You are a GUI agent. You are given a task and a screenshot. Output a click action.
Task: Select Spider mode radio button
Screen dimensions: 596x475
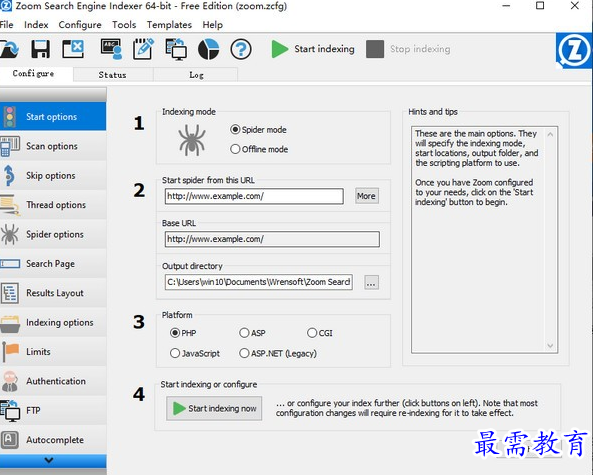click(235, 130)
